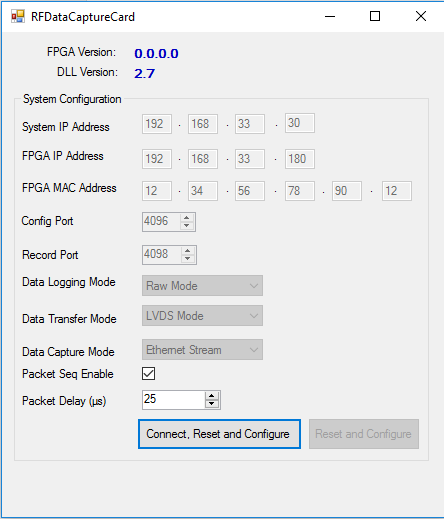Click Connect, Reset and Configure button
The height and width of the screenshot is (519, 444).
click(x=219, y=434)
